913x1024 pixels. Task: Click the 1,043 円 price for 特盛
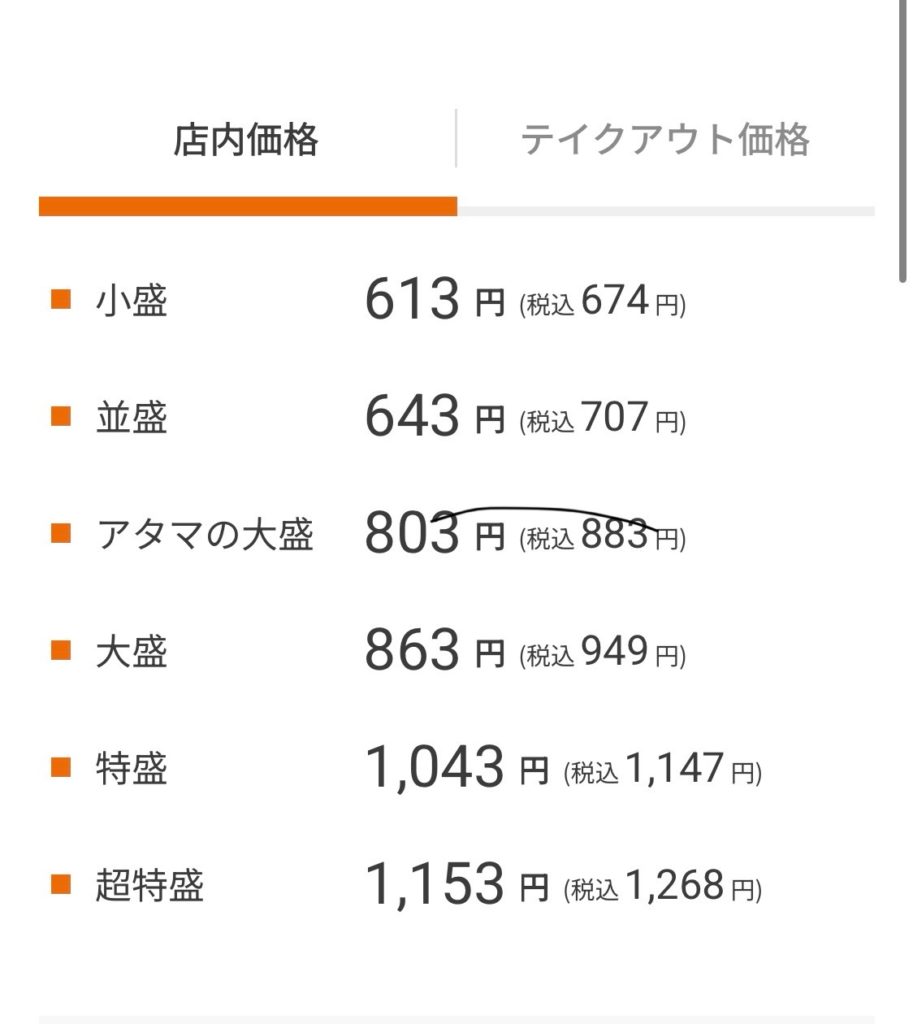pos(457,769)
